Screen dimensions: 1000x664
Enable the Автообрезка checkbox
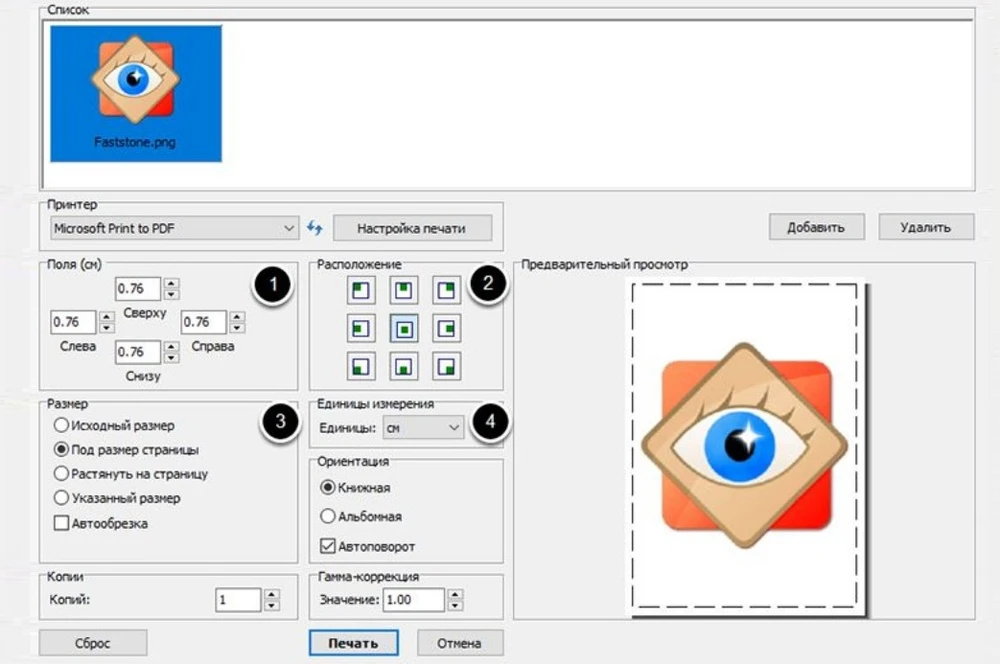pos(61,522)
